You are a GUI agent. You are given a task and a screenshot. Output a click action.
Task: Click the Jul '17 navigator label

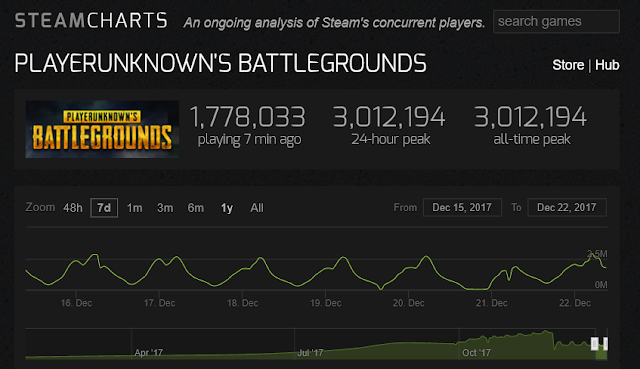click(x=310, y=353)
